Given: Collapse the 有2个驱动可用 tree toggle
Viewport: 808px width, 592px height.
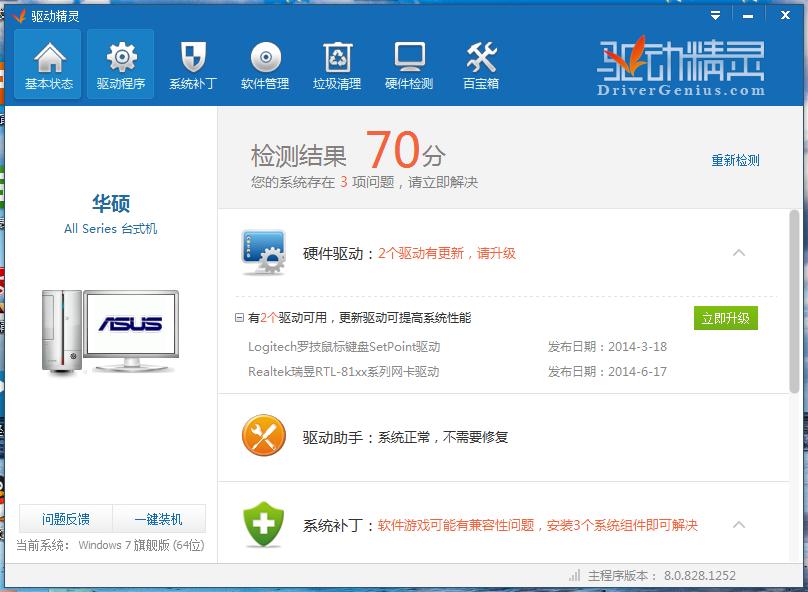Looking at the screenshot, I should point(239,318).
